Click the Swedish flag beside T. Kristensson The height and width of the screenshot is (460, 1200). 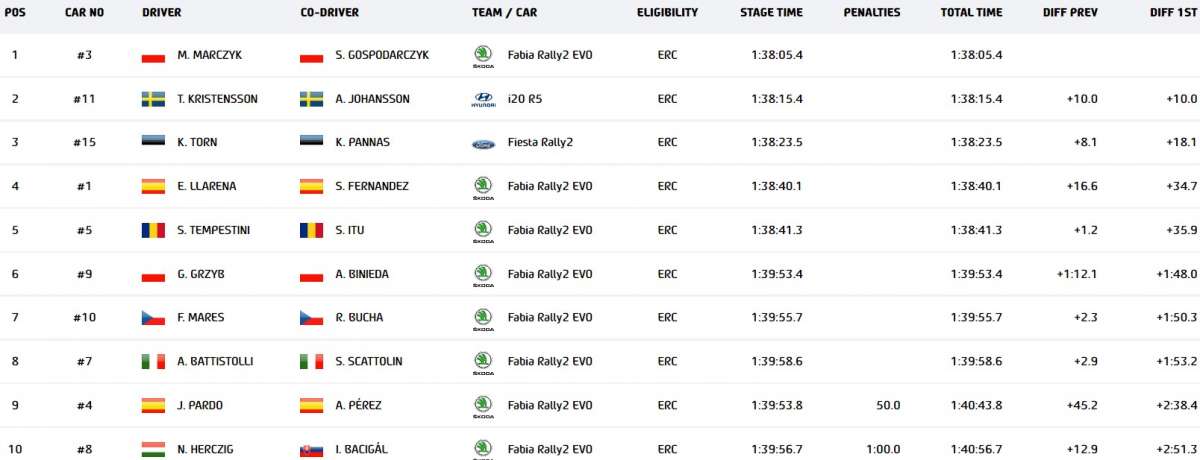point(153,99)
